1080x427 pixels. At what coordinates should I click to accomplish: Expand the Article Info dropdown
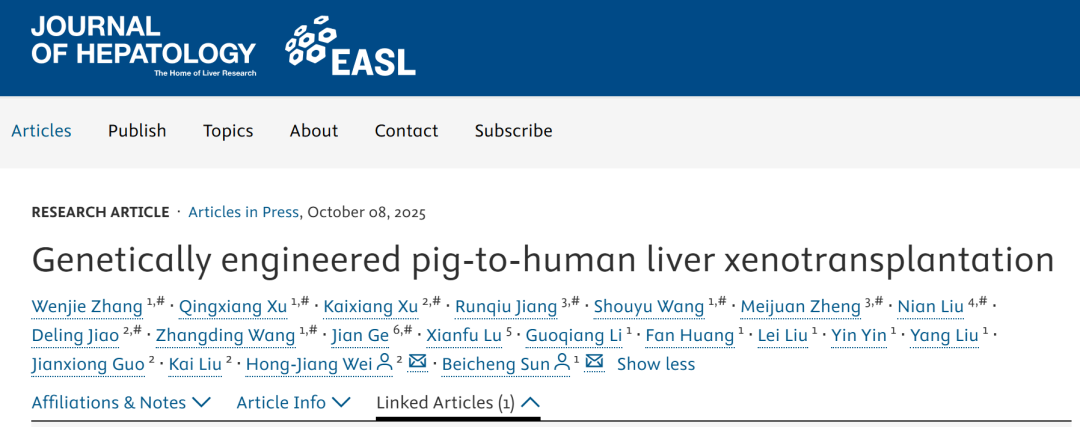293,402
